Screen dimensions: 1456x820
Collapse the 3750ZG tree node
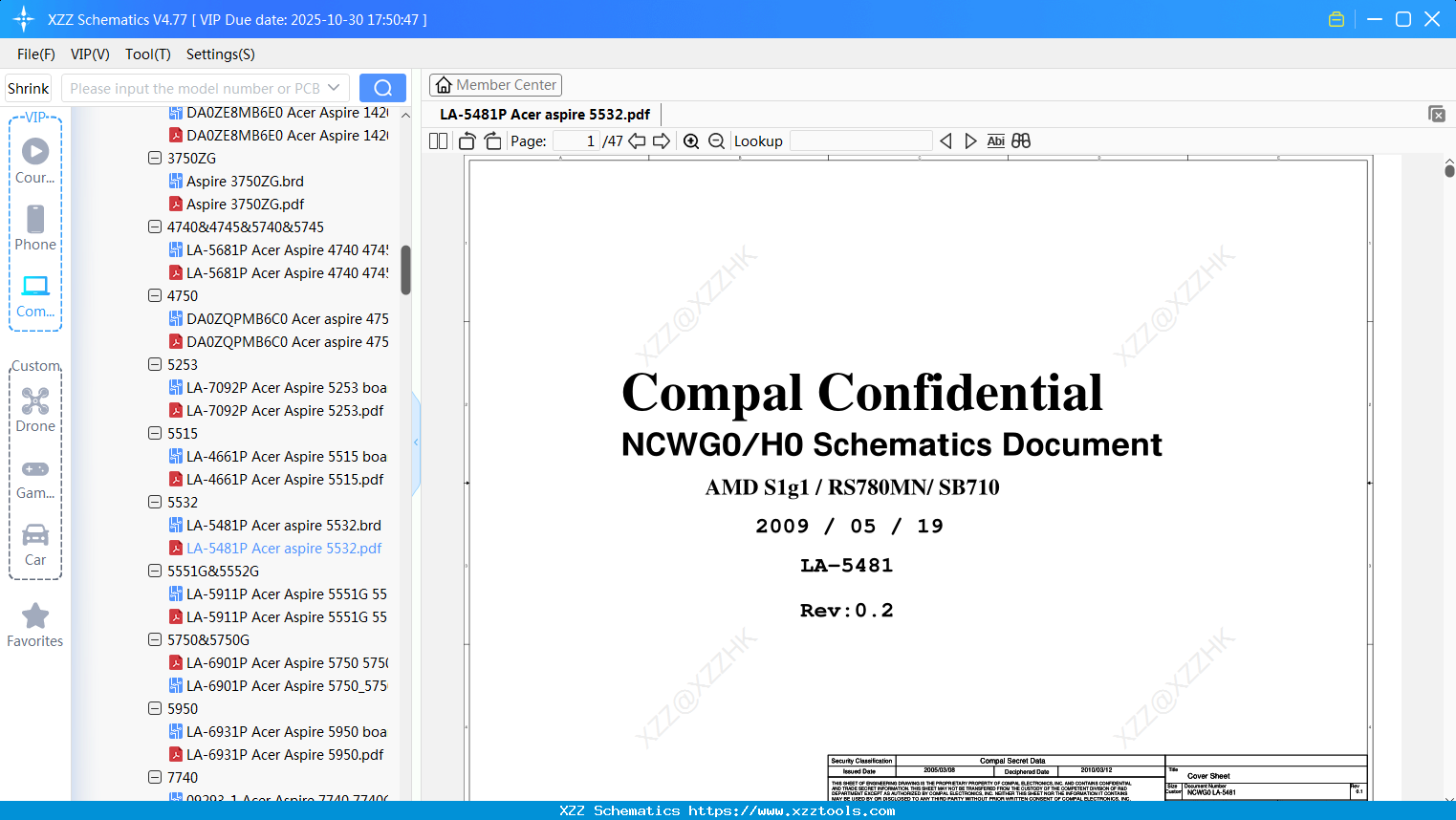point(155,158)
